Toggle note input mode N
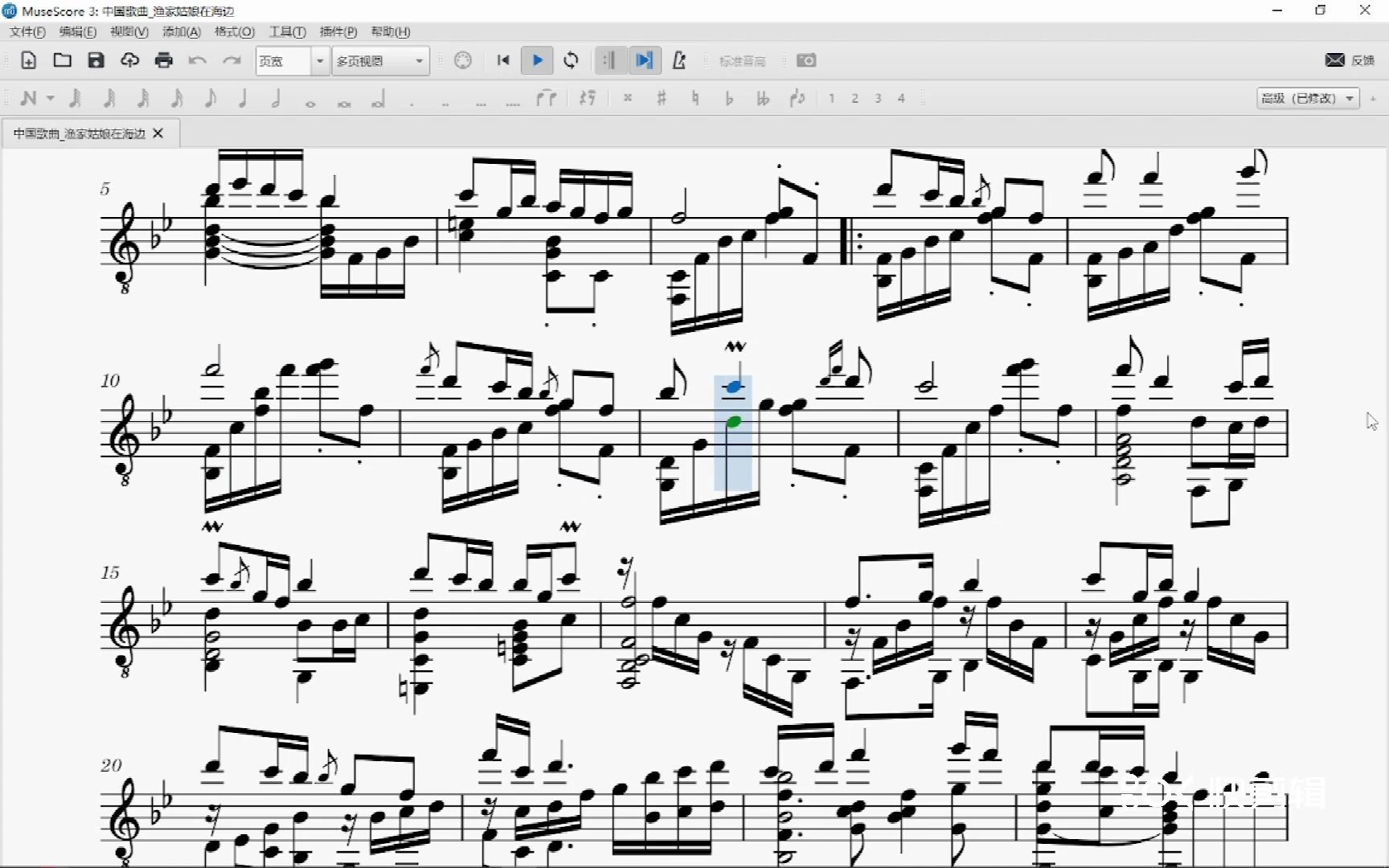This screenshot has height=868, width=1389. pos(29,98)
